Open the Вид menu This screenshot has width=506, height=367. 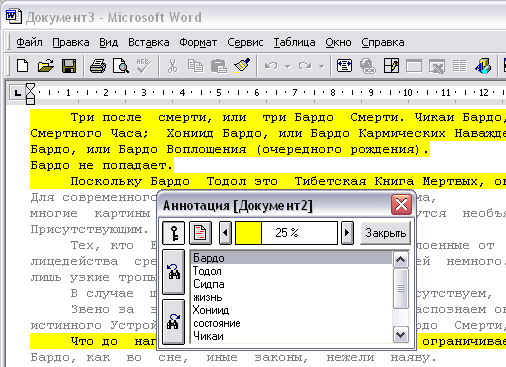coord(109,42)
